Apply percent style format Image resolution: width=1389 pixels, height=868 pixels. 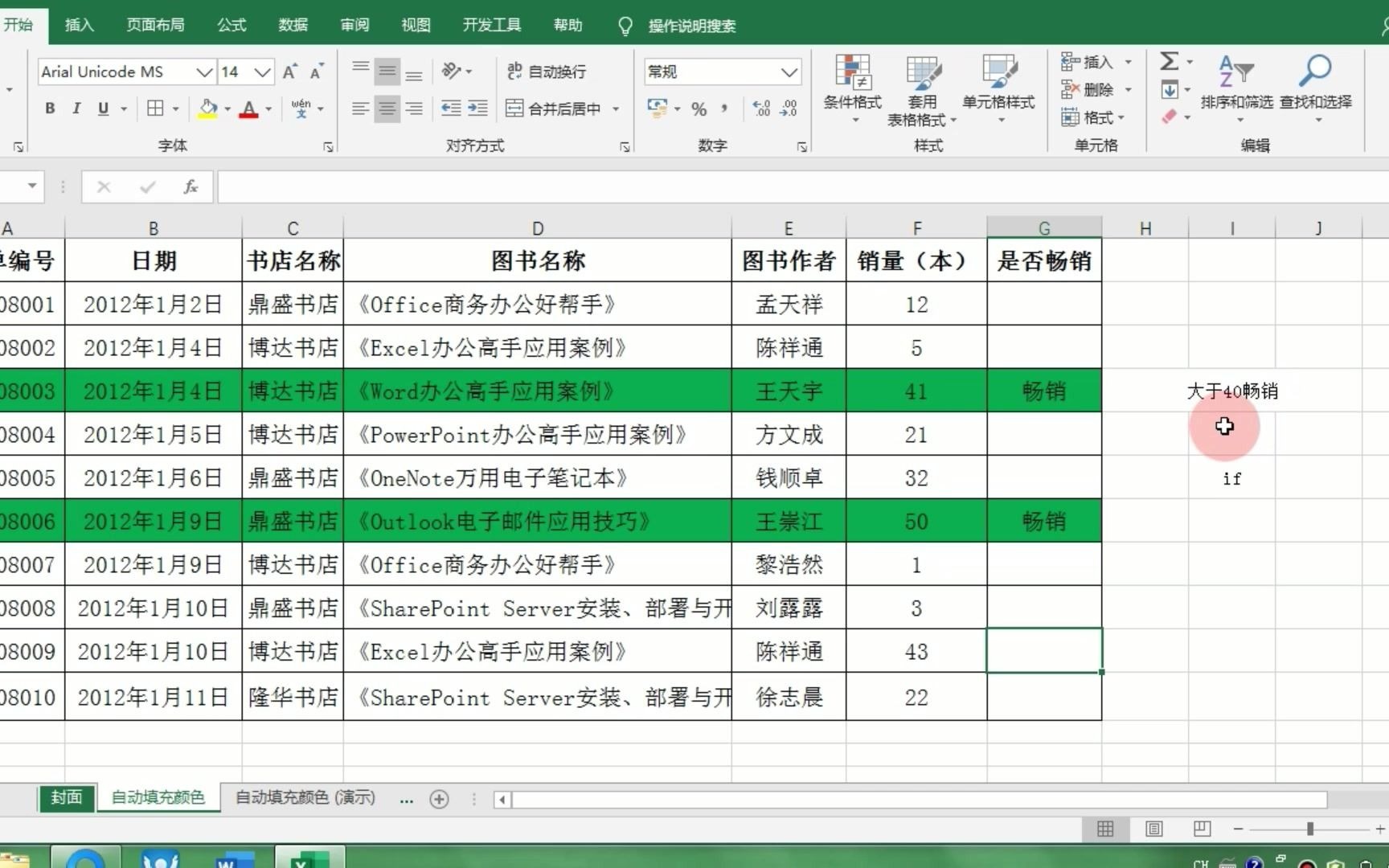pyautogui.click(x=699, y=109)
